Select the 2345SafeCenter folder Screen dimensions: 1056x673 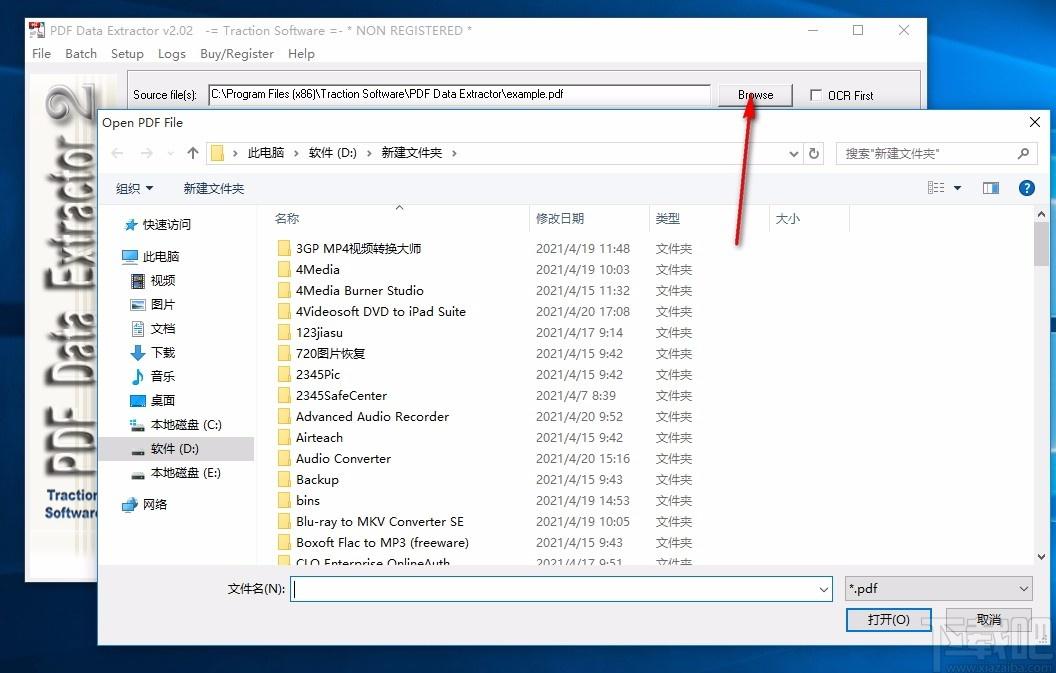click(341, 395)
